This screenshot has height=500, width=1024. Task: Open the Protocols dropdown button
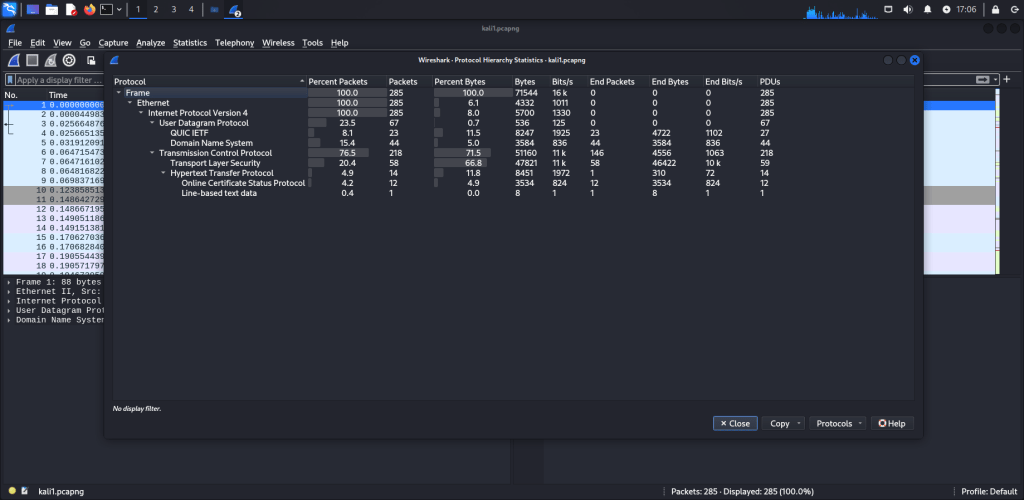837,423
